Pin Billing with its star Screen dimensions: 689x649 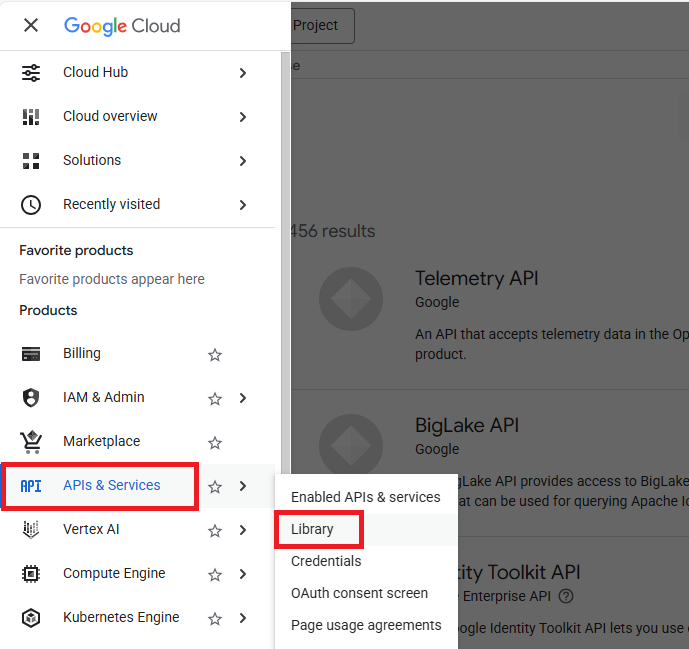(215, 355)
